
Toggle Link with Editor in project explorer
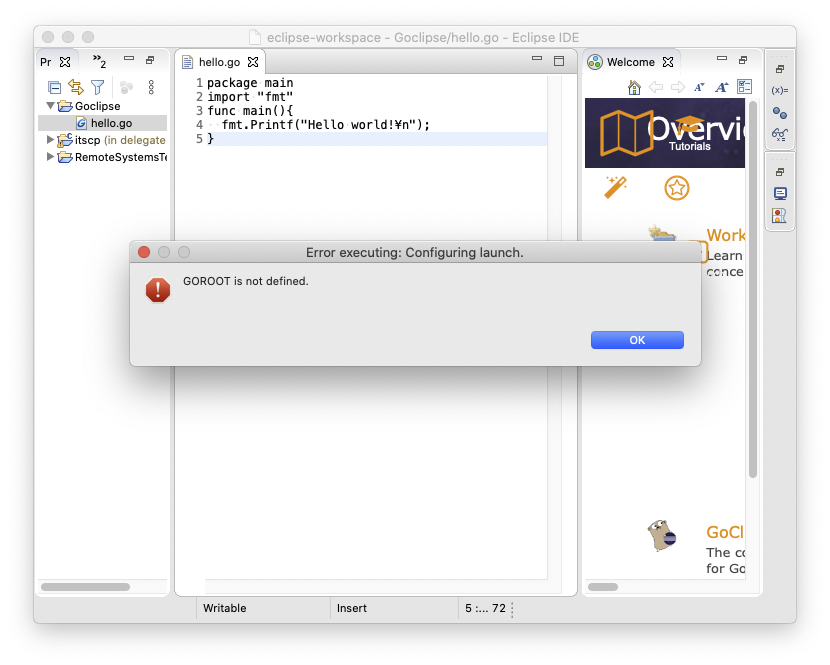(75, 88)
